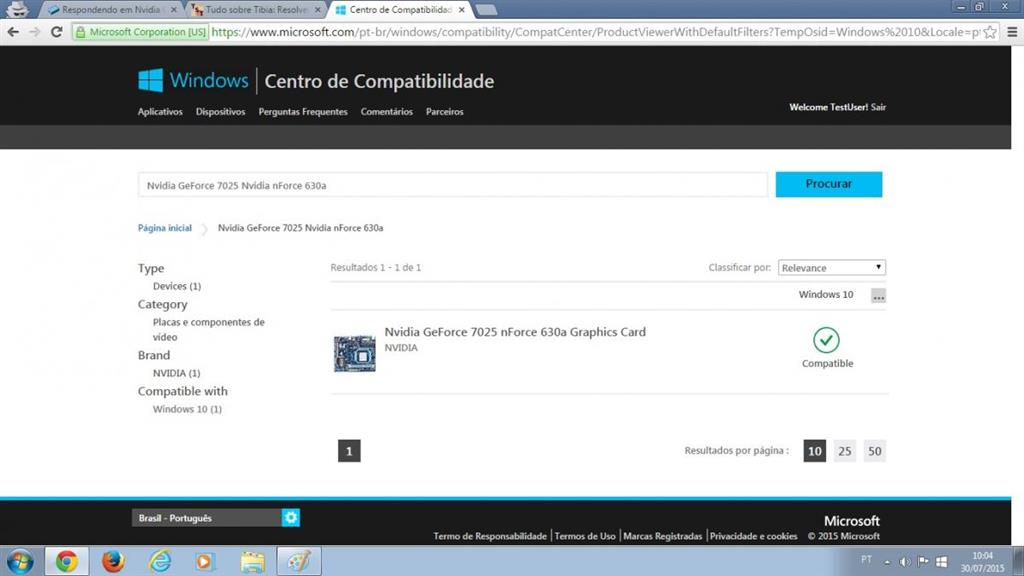Click the Windows 10 upgrade tray icon
This screenshot has width=1024, height=576.
(x=941, y=562)
